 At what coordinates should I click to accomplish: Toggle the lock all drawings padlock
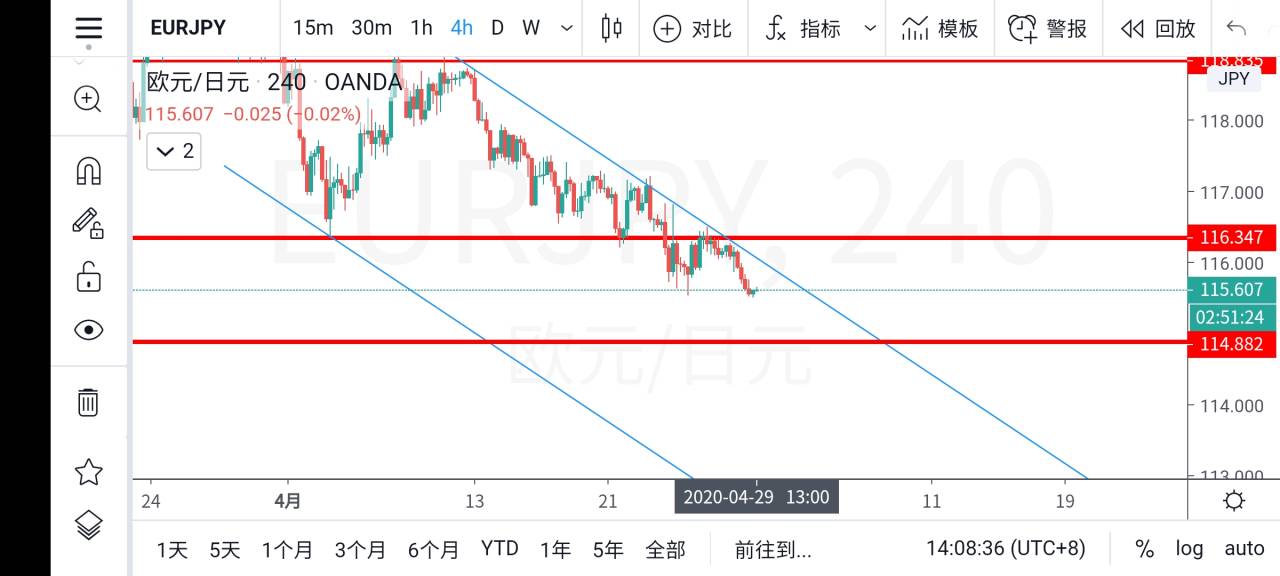point(88,277)
